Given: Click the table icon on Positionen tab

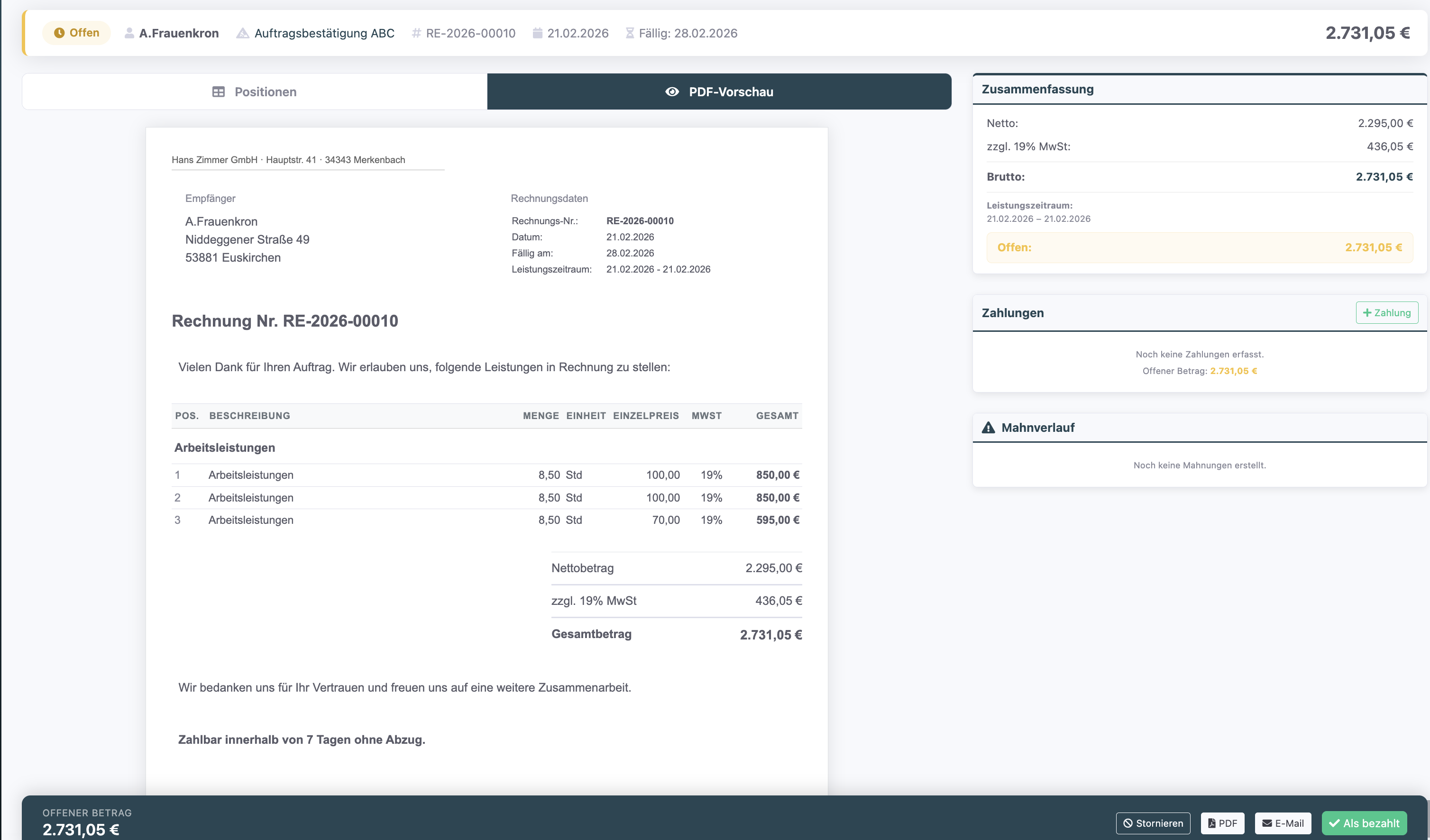Looking at the screenshot, I should tap(219, 92).
